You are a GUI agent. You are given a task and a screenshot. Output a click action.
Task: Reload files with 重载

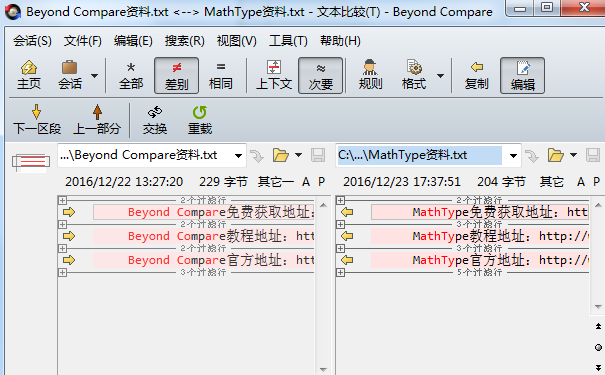(199, 120)
